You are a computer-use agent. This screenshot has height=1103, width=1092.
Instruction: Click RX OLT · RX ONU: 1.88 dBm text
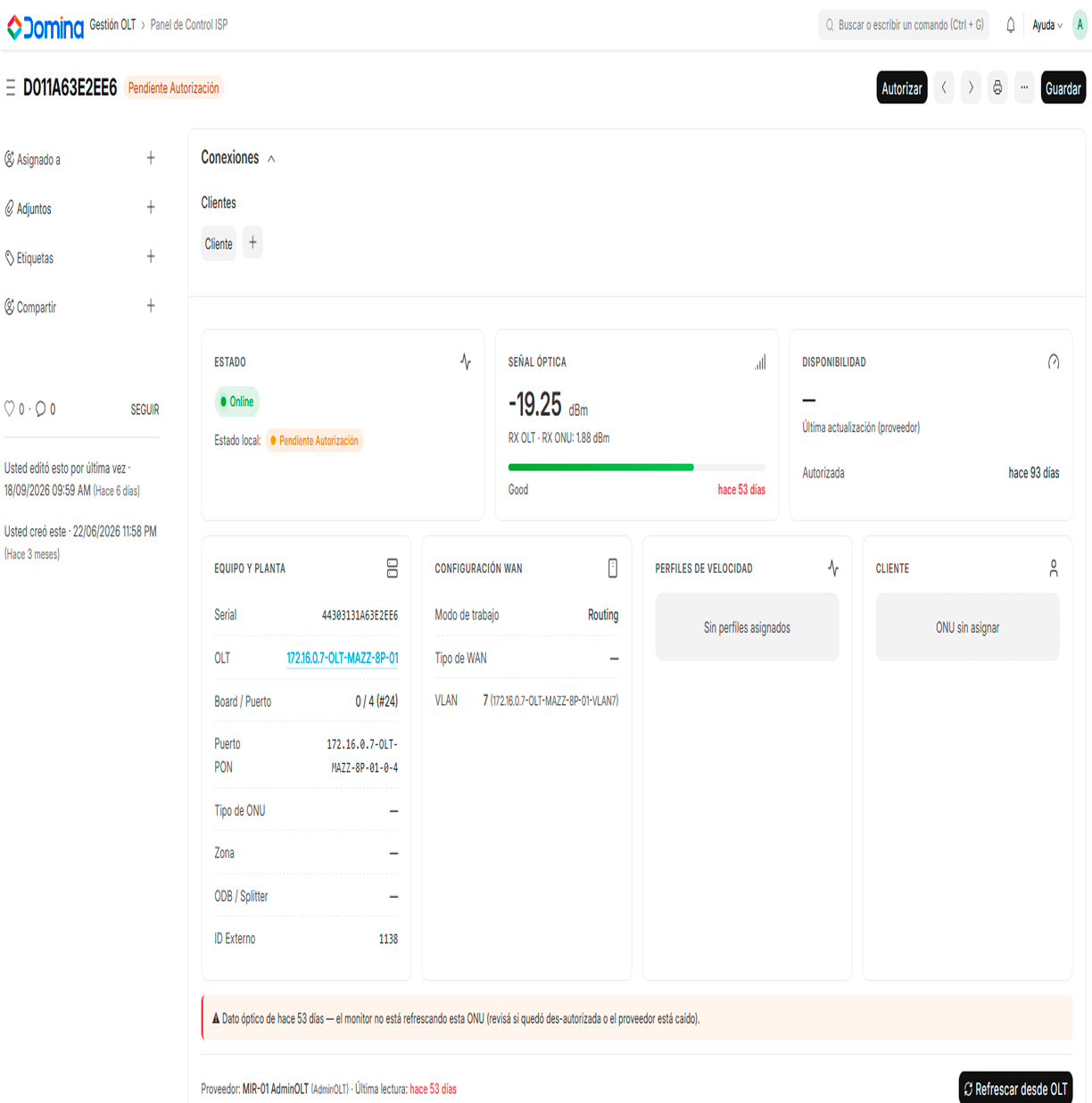(558, 438)
